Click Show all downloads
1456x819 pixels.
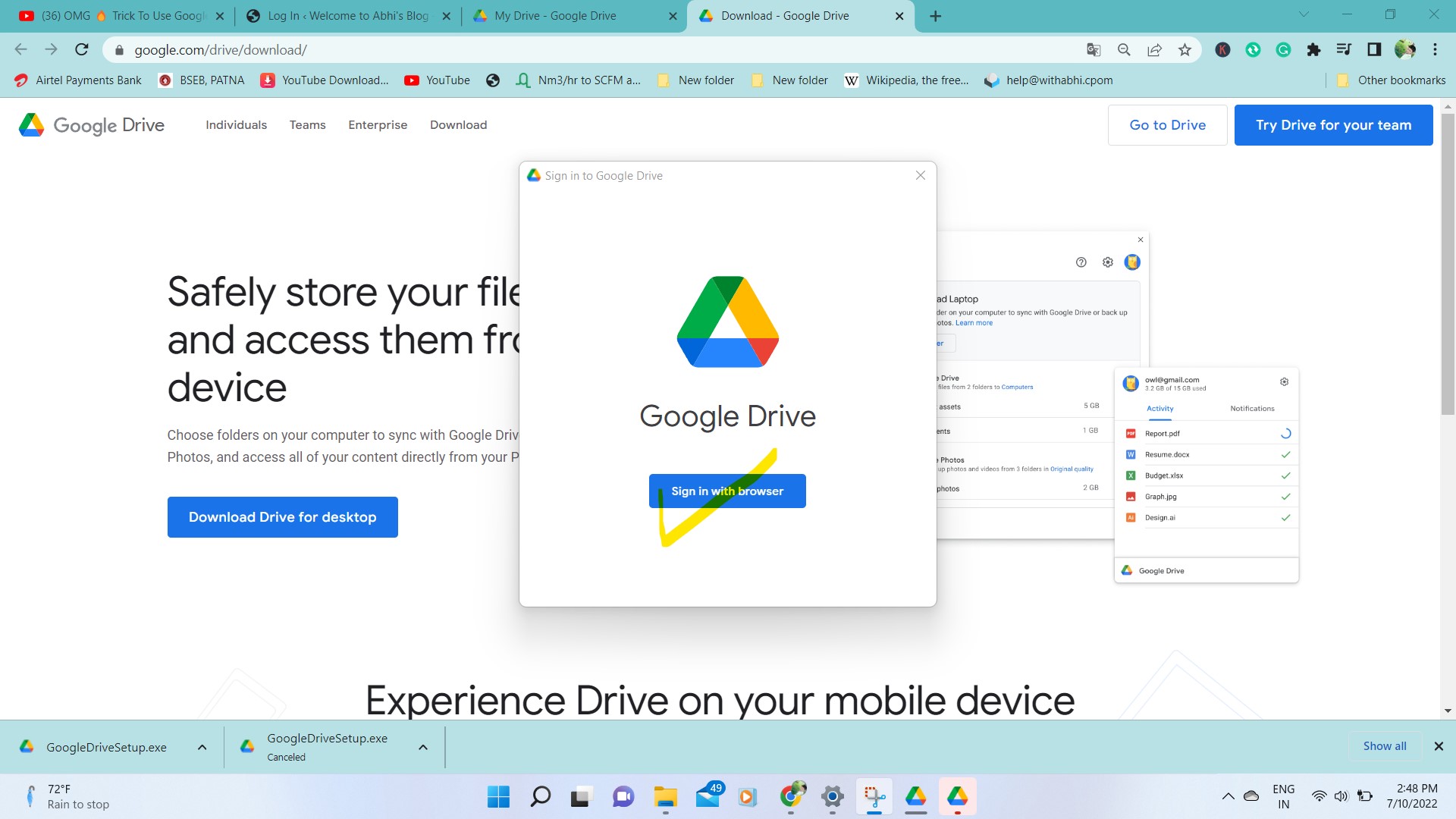(1384, 746)
